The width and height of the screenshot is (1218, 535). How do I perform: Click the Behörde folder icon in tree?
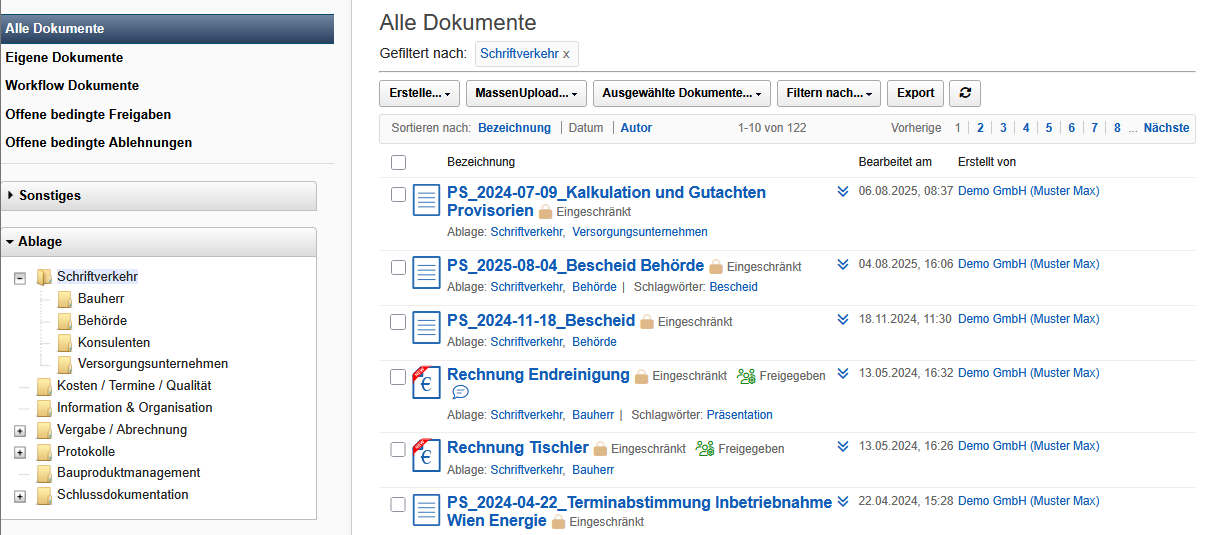click(x=65, y=321)
